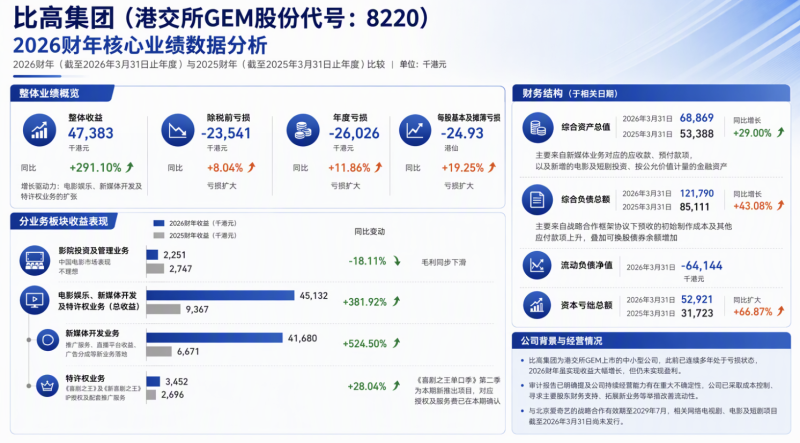800x443 pixels.
Task: Click the gray legend swatch for 2025财年收益
Action: tap(159, 235)
